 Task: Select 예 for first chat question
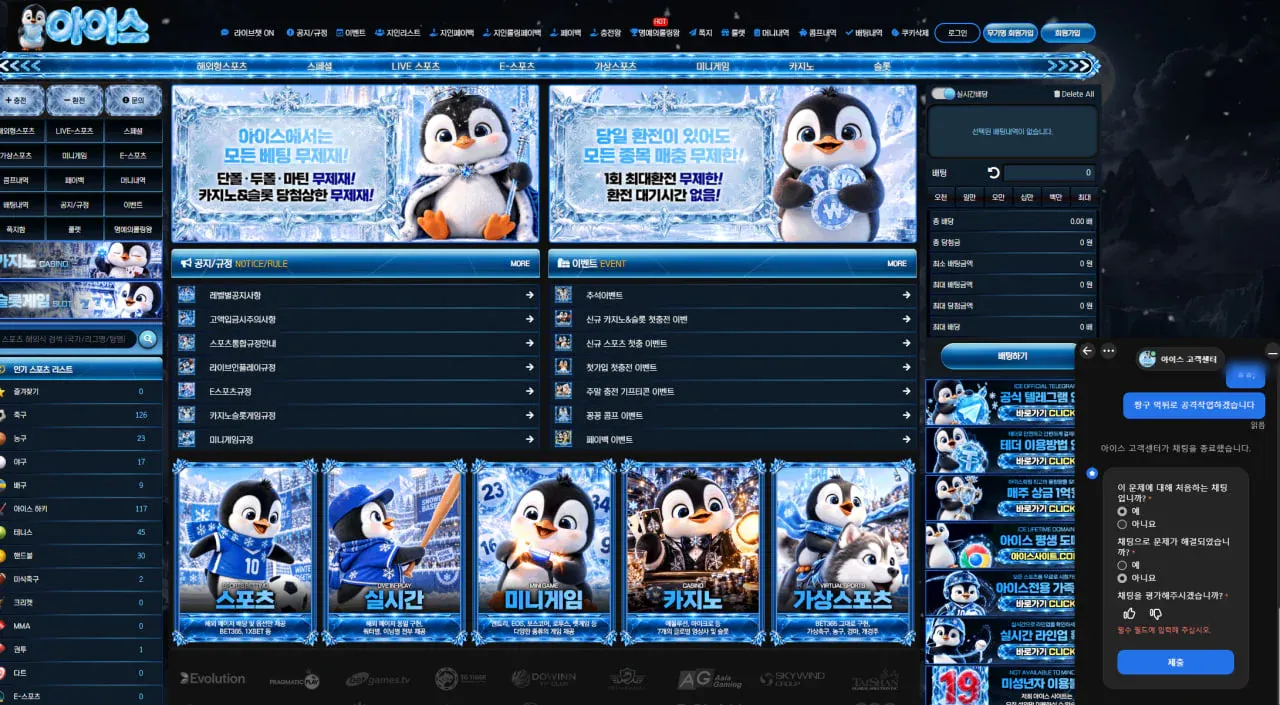[x=1122, y=511]
